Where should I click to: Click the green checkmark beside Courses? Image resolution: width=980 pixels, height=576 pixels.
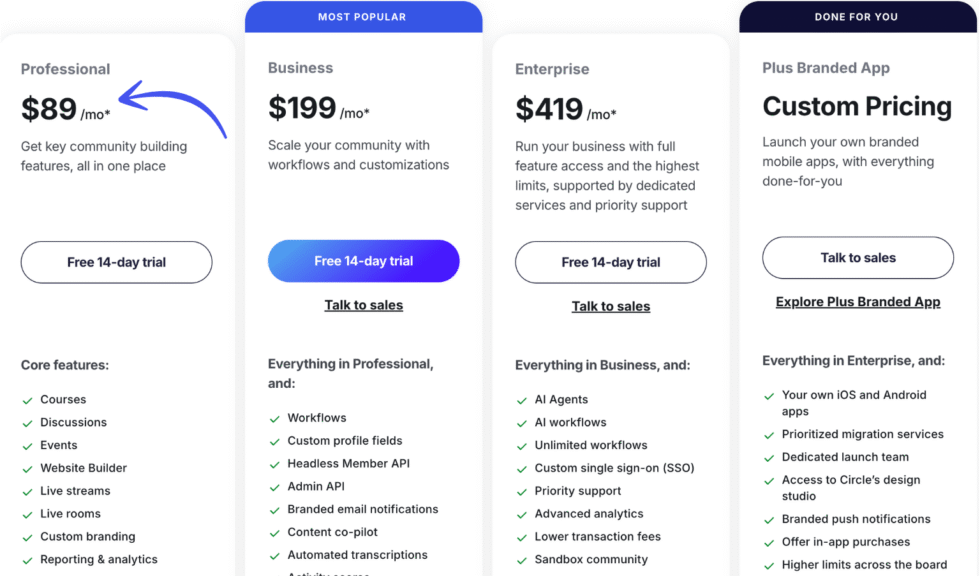coord(29,399)
